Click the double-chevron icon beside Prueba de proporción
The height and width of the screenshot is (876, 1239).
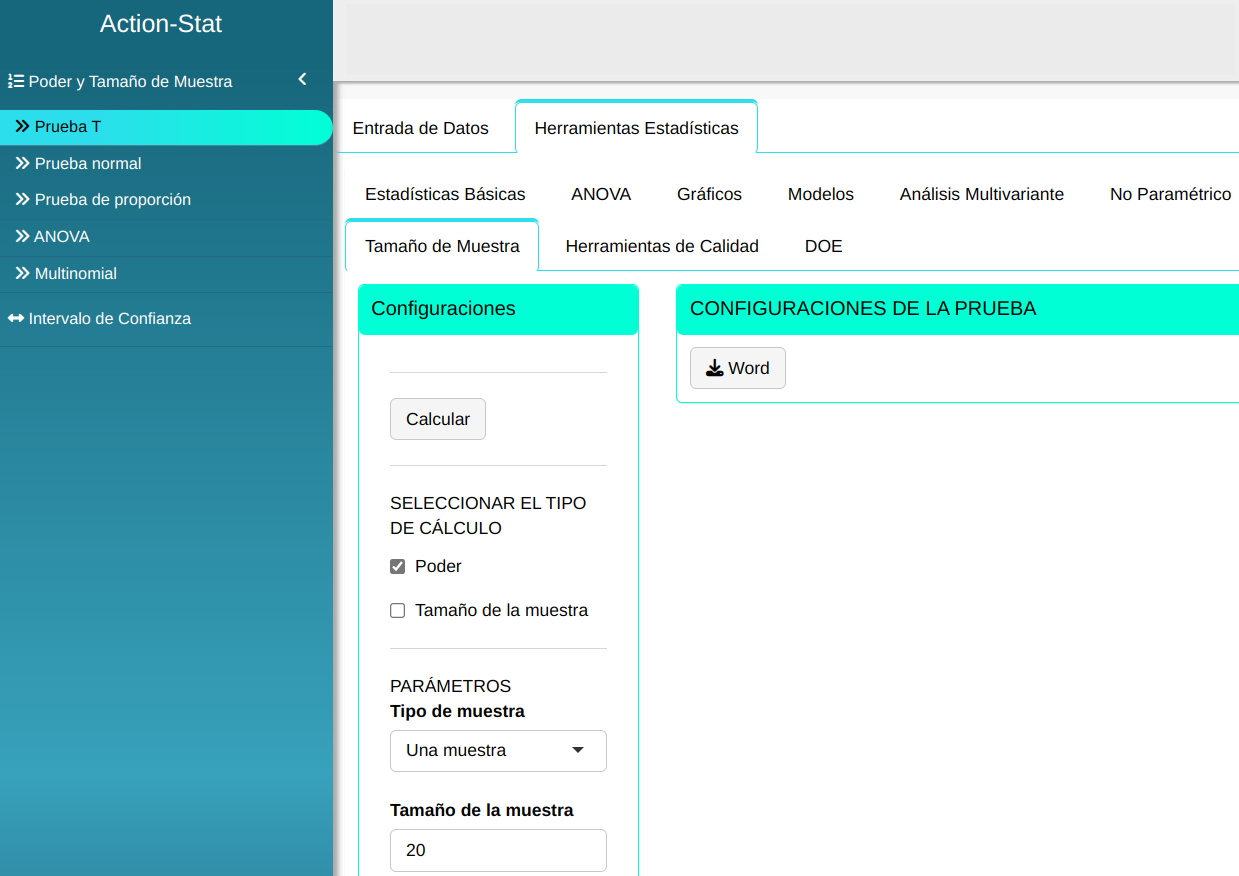(x=22, y=200)
